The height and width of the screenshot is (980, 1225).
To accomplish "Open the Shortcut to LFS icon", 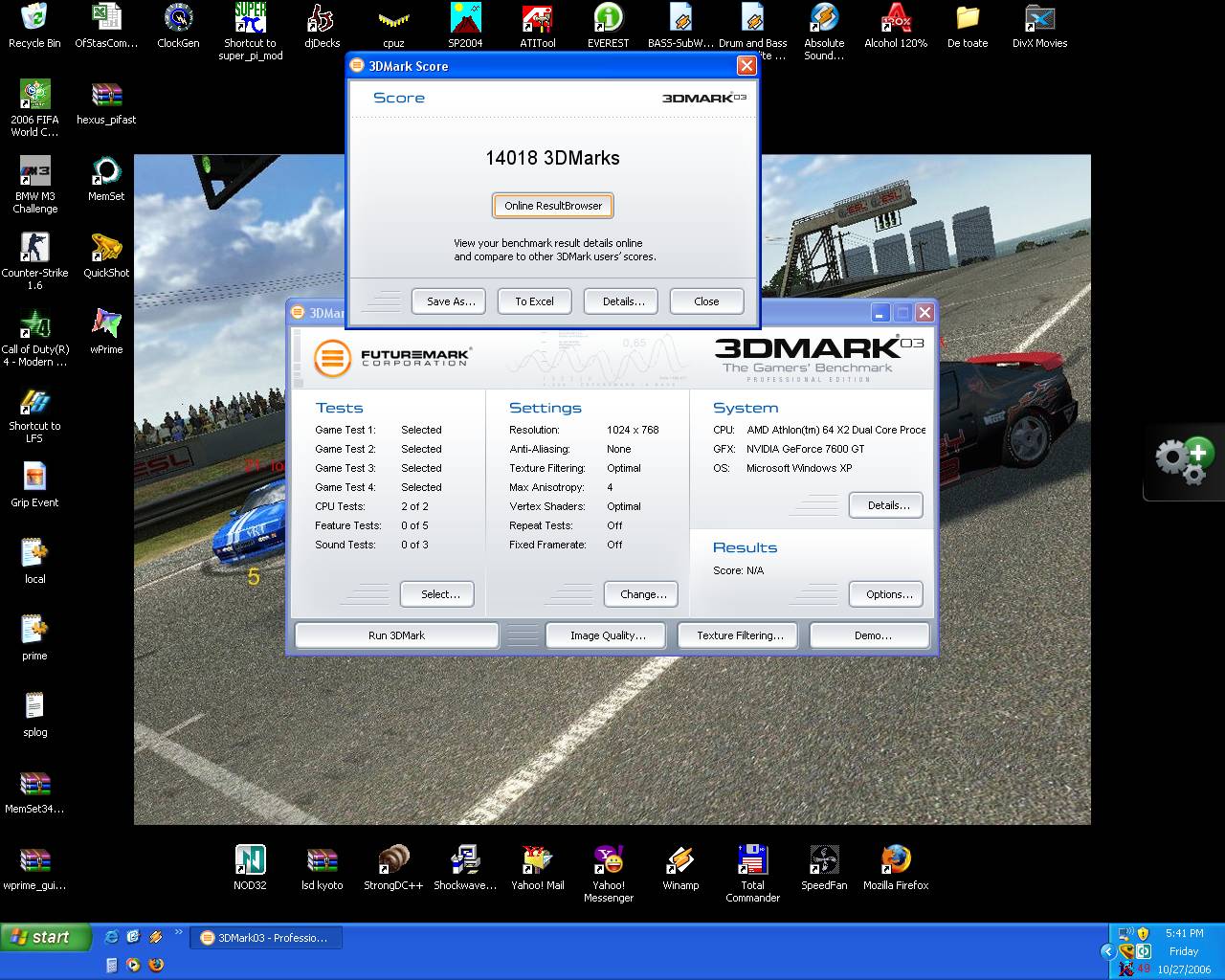I will [34, 414].
